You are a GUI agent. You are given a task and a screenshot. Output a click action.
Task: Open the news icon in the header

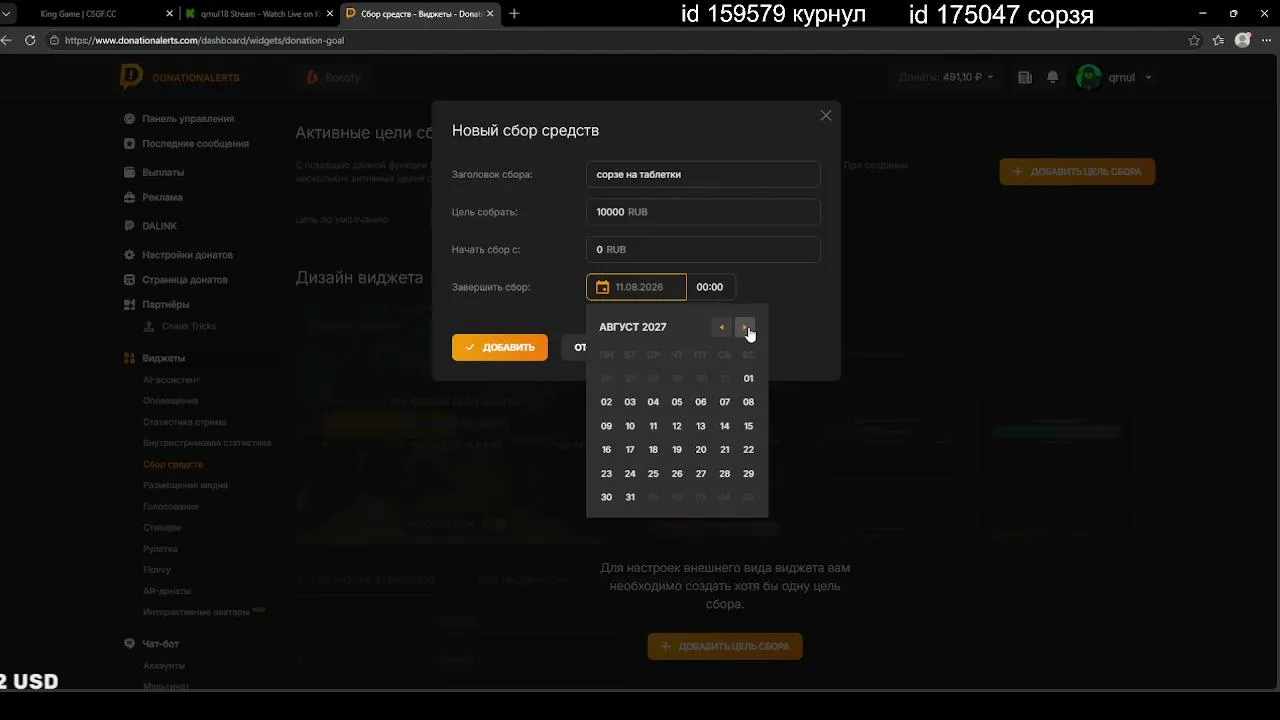pos(1025,77)
